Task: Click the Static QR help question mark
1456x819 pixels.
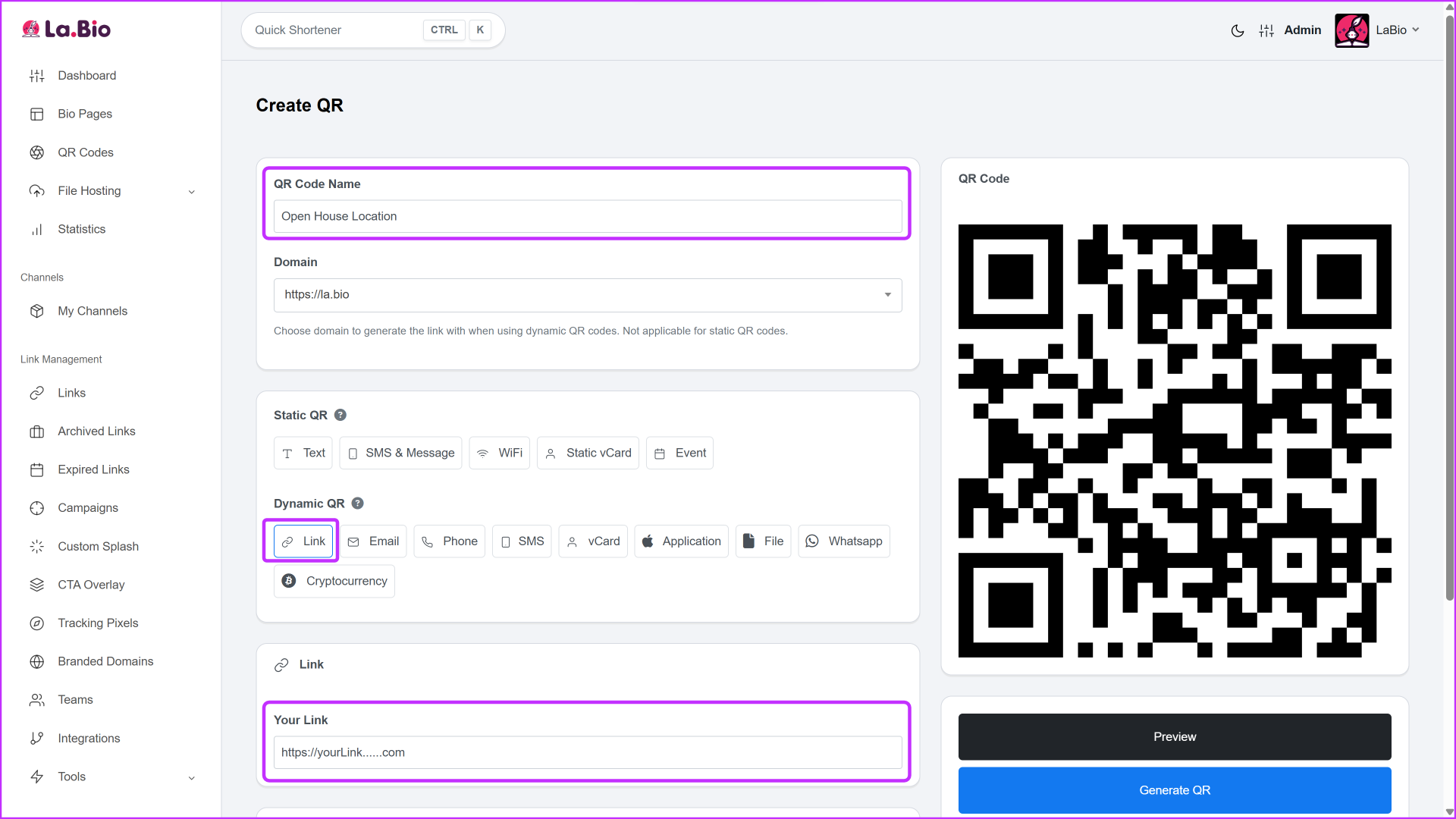Action: point(340,415)
